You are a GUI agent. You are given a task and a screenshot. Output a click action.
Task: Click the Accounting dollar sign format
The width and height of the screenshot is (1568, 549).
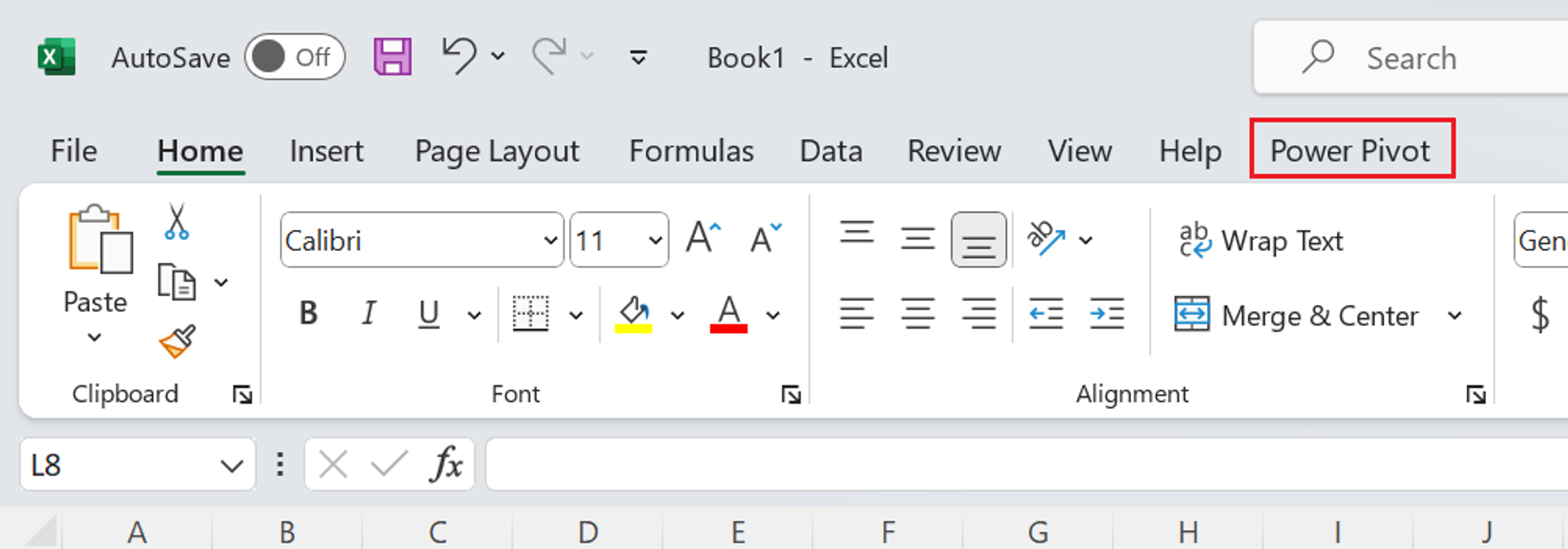tap(1540, 314)
